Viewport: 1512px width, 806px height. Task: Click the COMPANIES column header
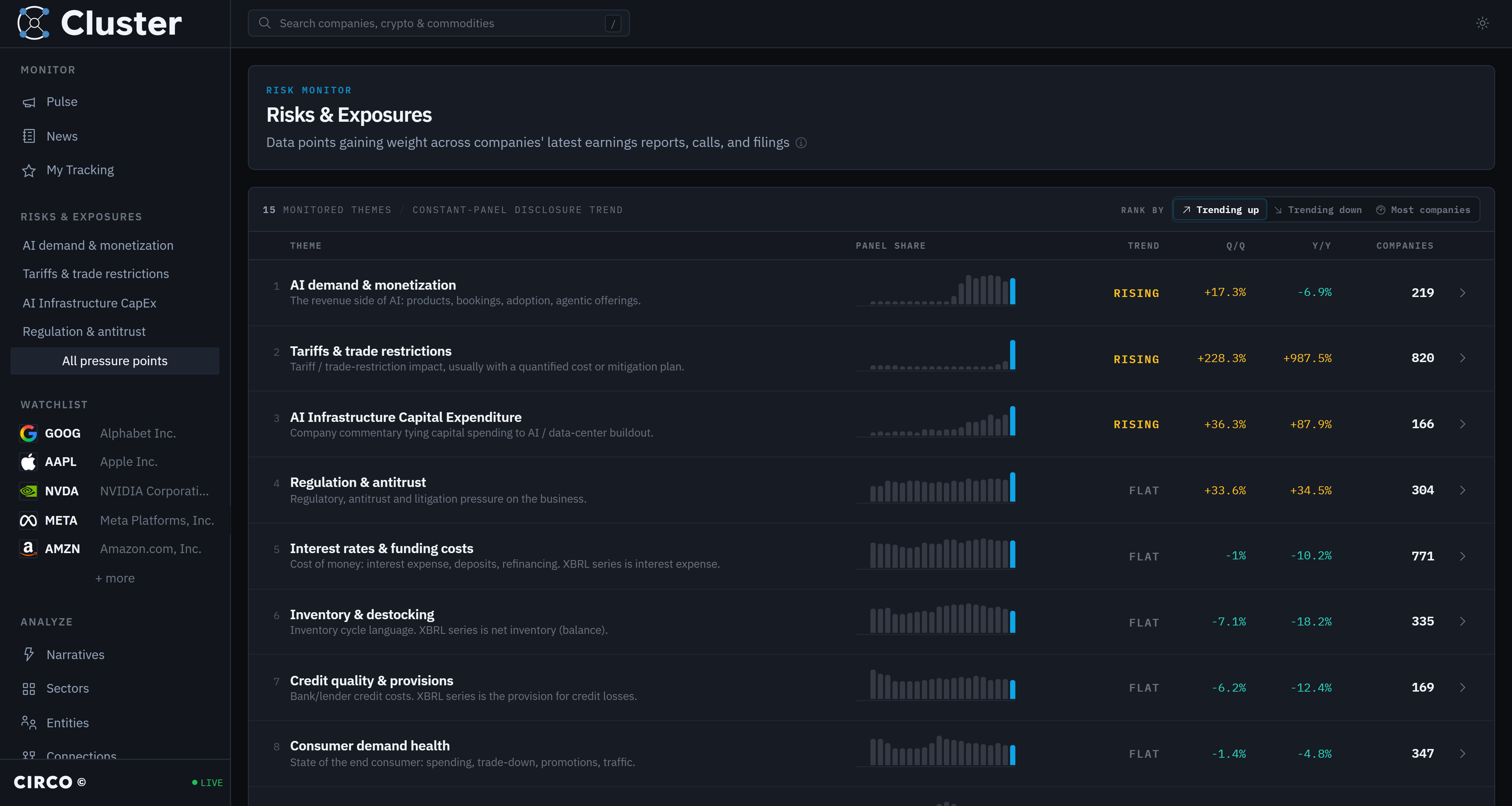click(1405, 246)
